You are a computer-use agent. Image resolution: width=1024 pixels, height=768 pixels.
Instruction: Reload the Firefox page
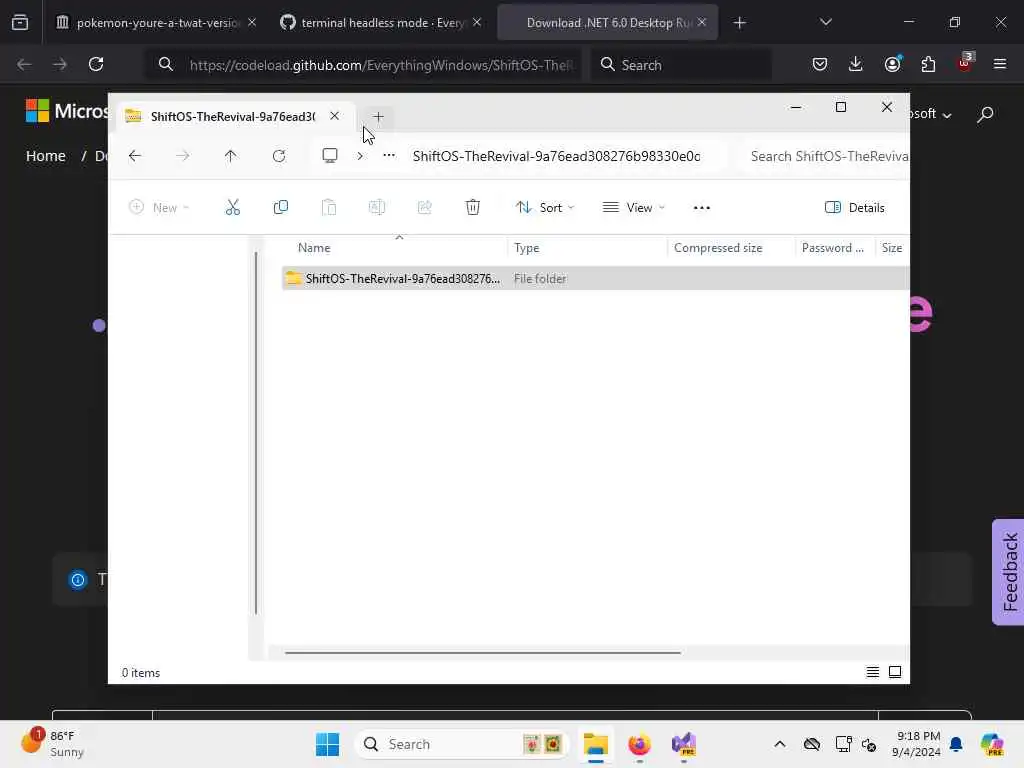tap(96, 64)
